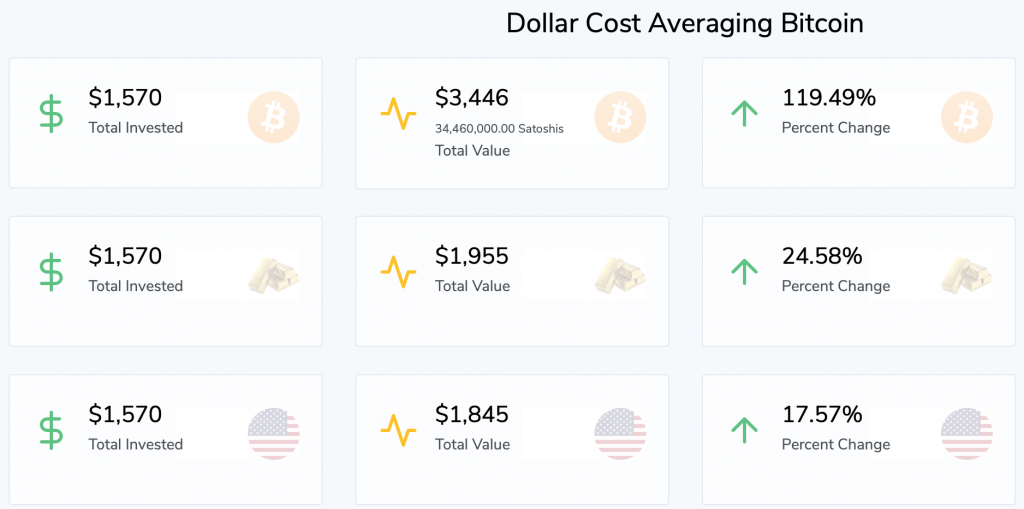1024x509 pixels.
Task: Click the gold bars on gold Total Invested card
Action: click(x=273, y=275)
